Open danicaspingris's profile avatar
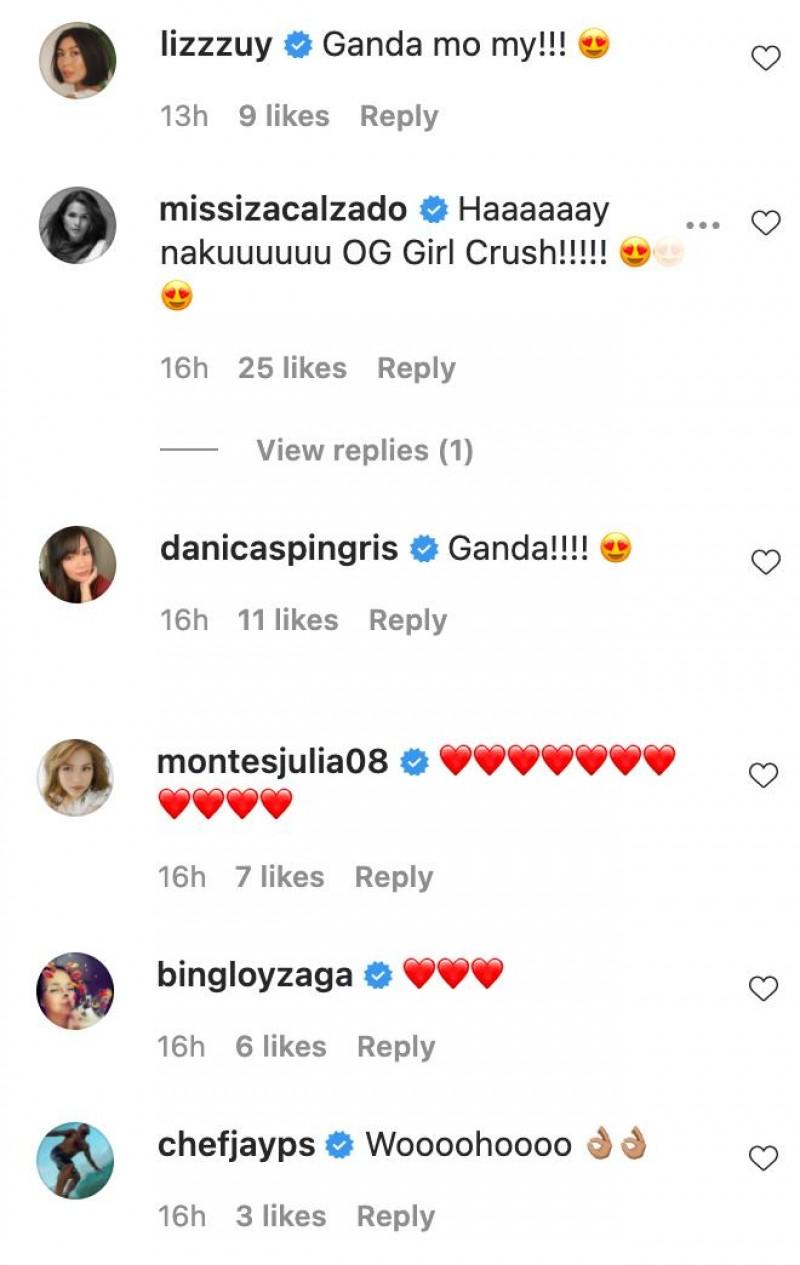The width and height of the screenshot is (800, 1265). [77, 564]
